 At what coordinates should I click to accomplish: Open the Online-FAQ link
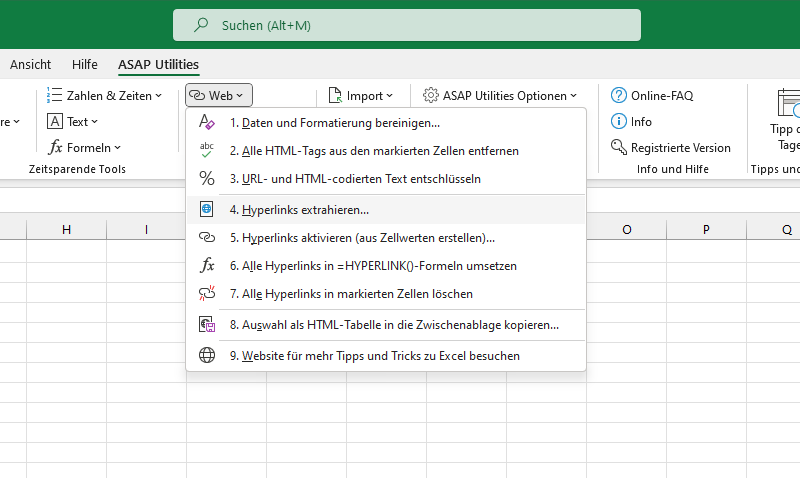coord(662,95)
